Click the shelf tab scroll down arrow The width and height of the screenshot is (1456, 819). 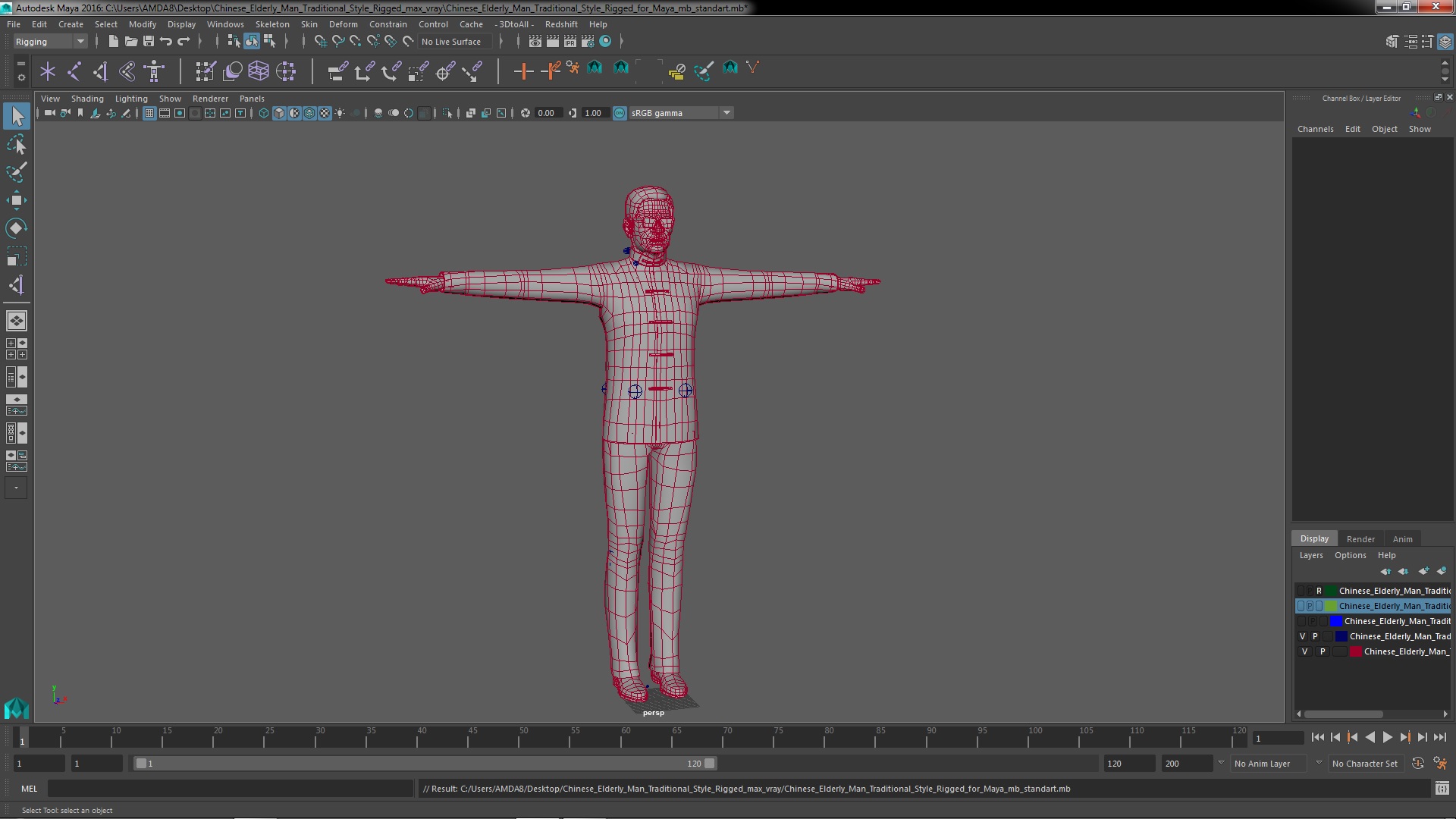coord(1445,80)
